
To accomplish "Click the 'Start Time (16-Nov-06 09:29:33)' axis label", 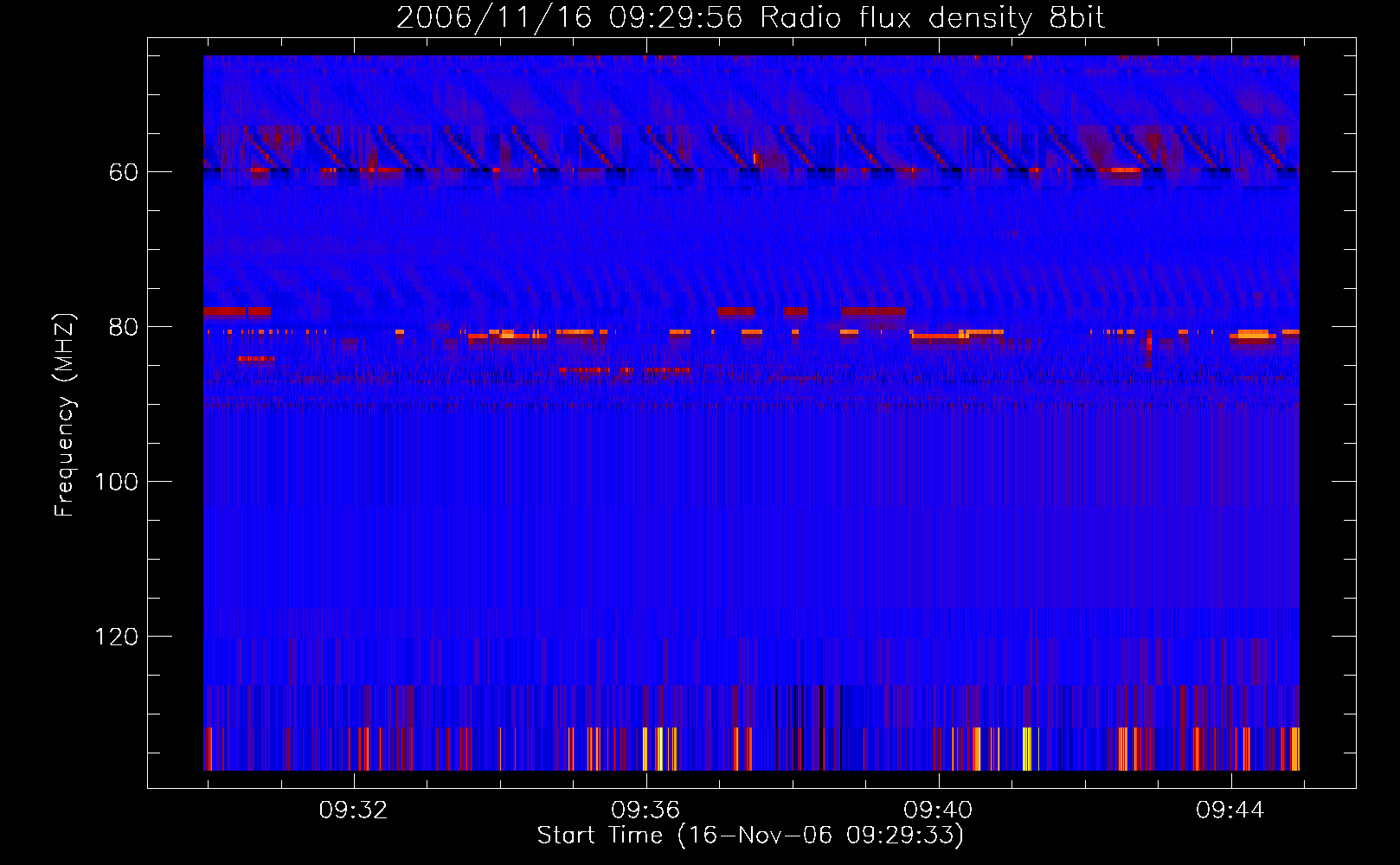I will (x=750, y=836).
